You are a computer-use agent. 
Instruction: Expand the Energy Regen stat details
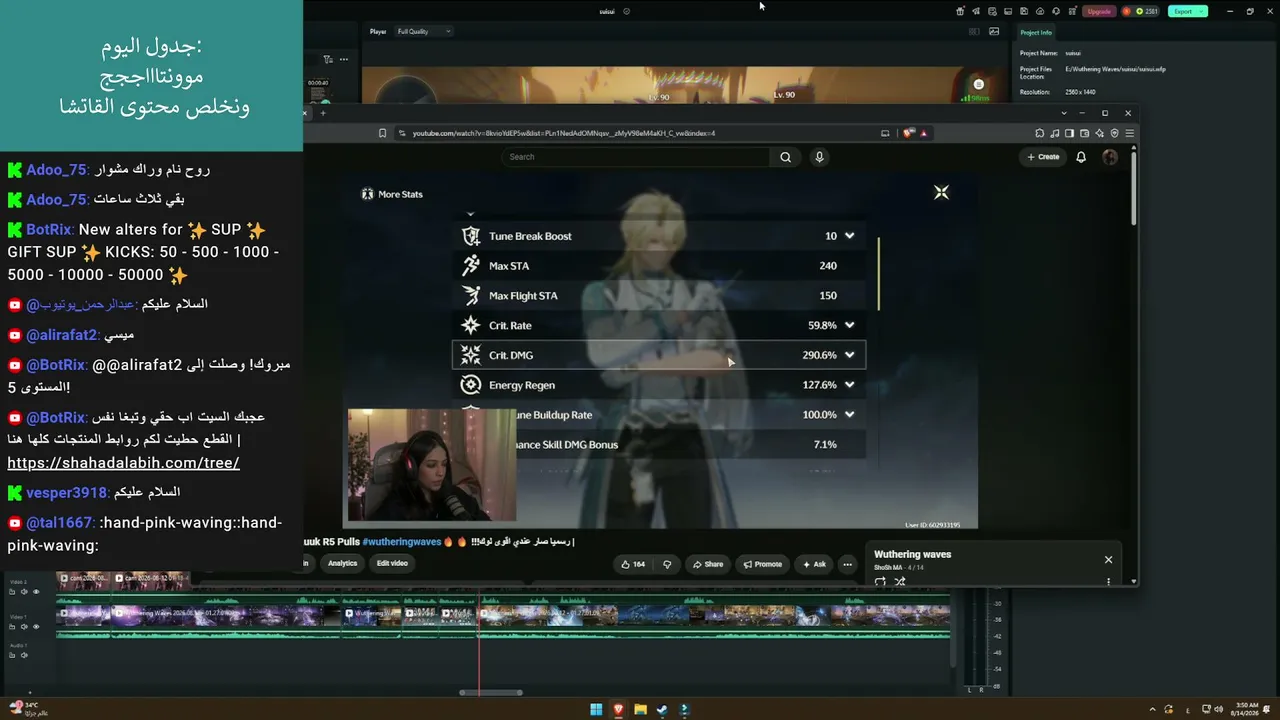point(849,385)
